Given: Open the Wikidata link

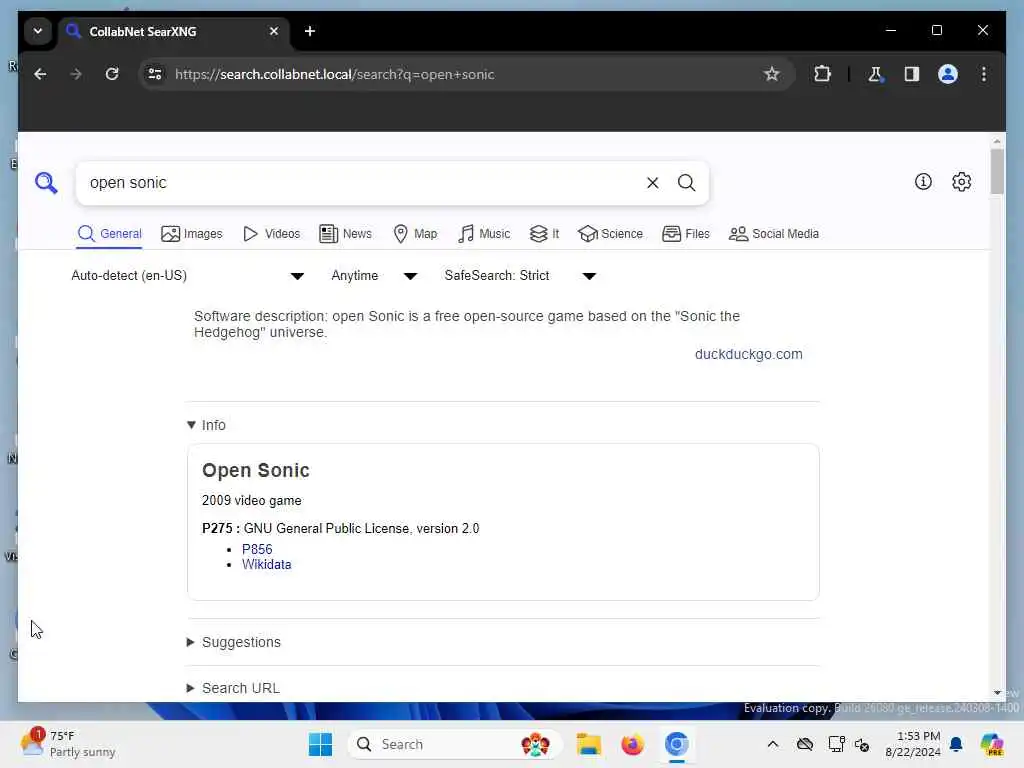Looking at the screenshot, I should pos(266,564).
